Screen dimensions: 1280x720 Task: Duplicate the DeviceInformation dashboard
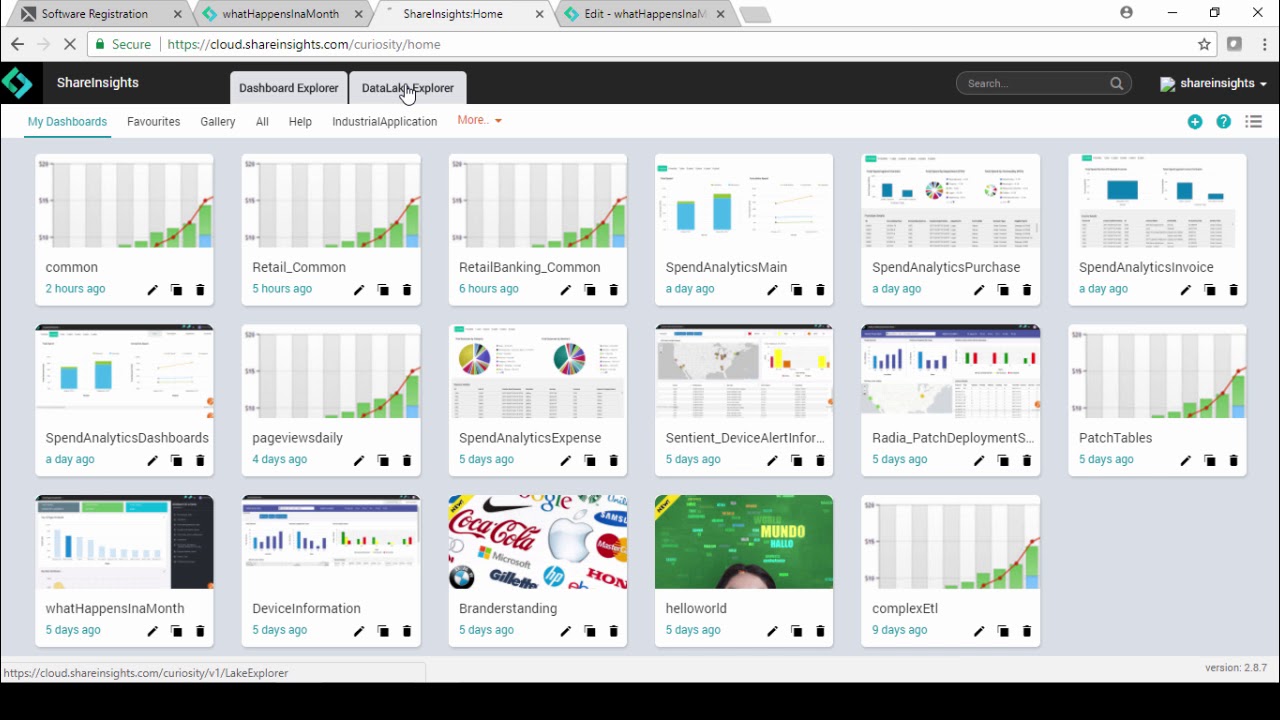[383, 631]
